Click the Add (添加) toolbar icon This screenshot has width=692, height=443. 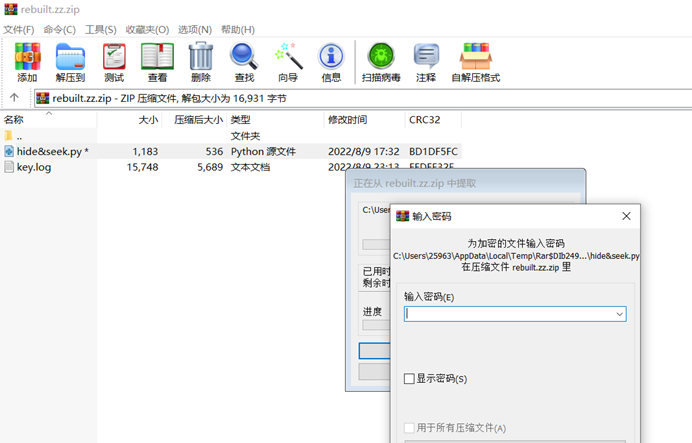tap(27, 62)
